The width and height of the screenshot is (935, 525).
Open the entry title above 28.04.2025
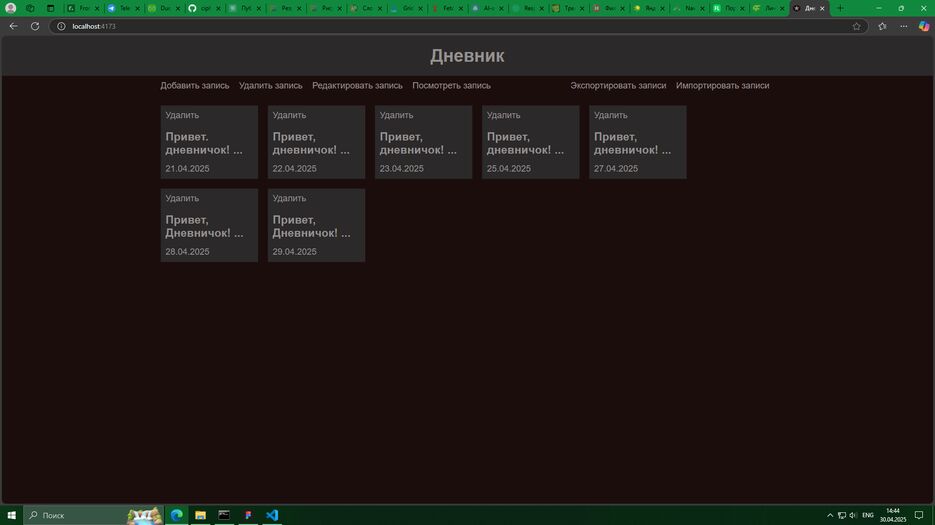pos(204,226)
